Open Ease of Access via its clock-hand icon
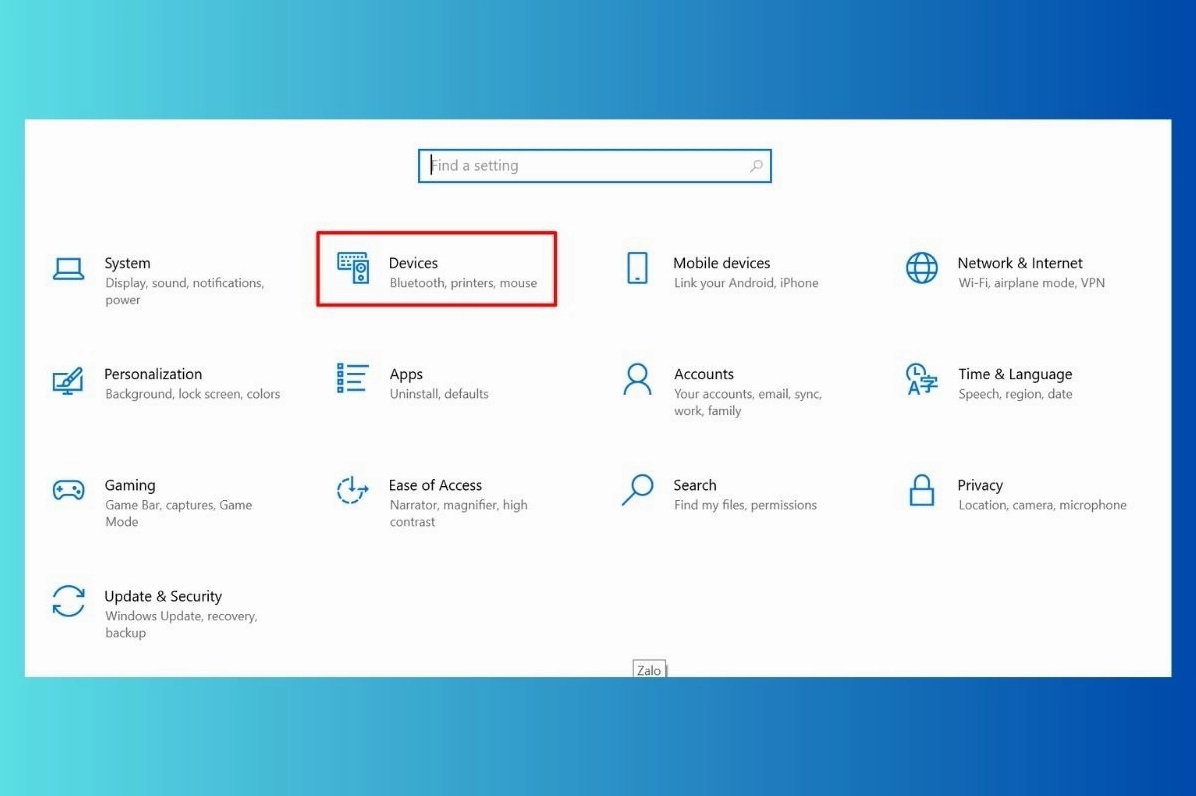Screen dimensions: 1196x796 pyautogui.click(x=352, y=490)
